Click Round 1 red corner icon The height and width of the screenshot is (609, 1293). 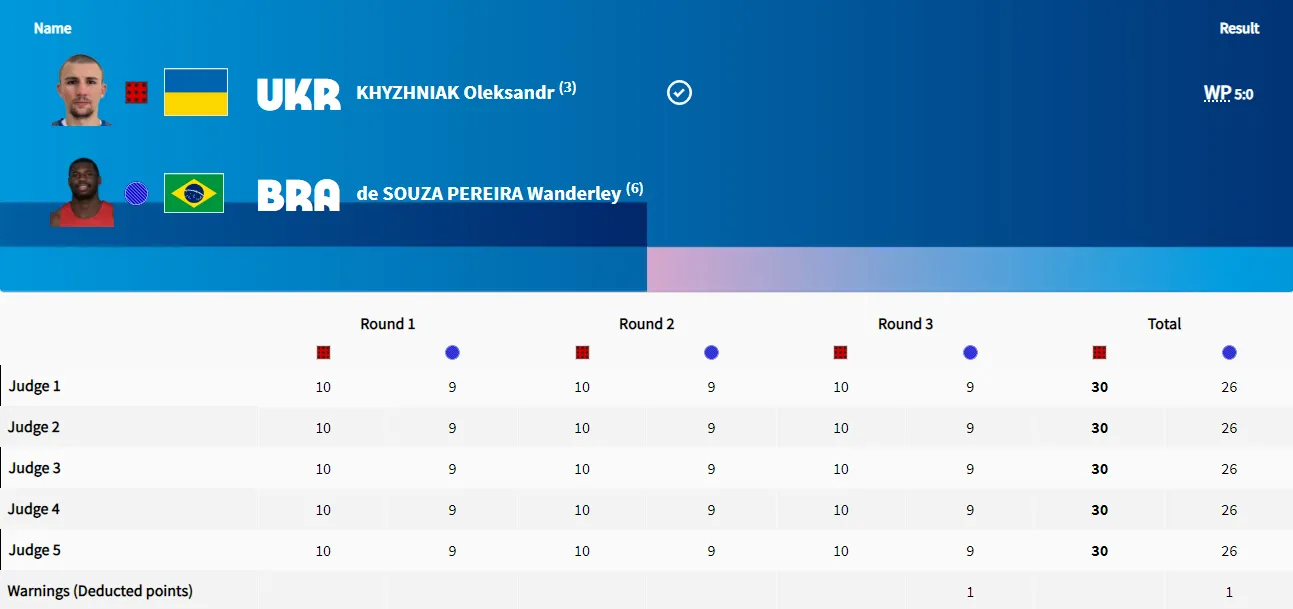point(323,352)
